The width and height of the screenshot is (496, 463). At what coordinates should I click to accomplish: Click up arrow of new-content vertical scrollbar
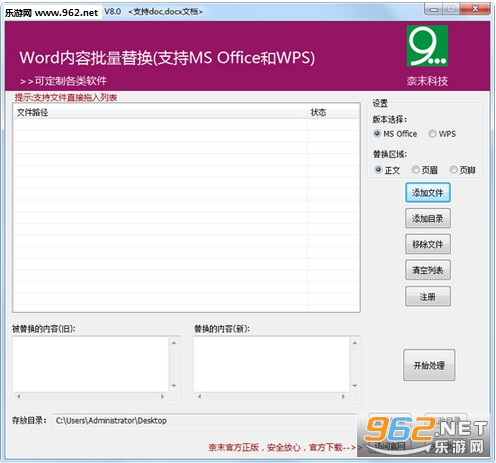355,343
